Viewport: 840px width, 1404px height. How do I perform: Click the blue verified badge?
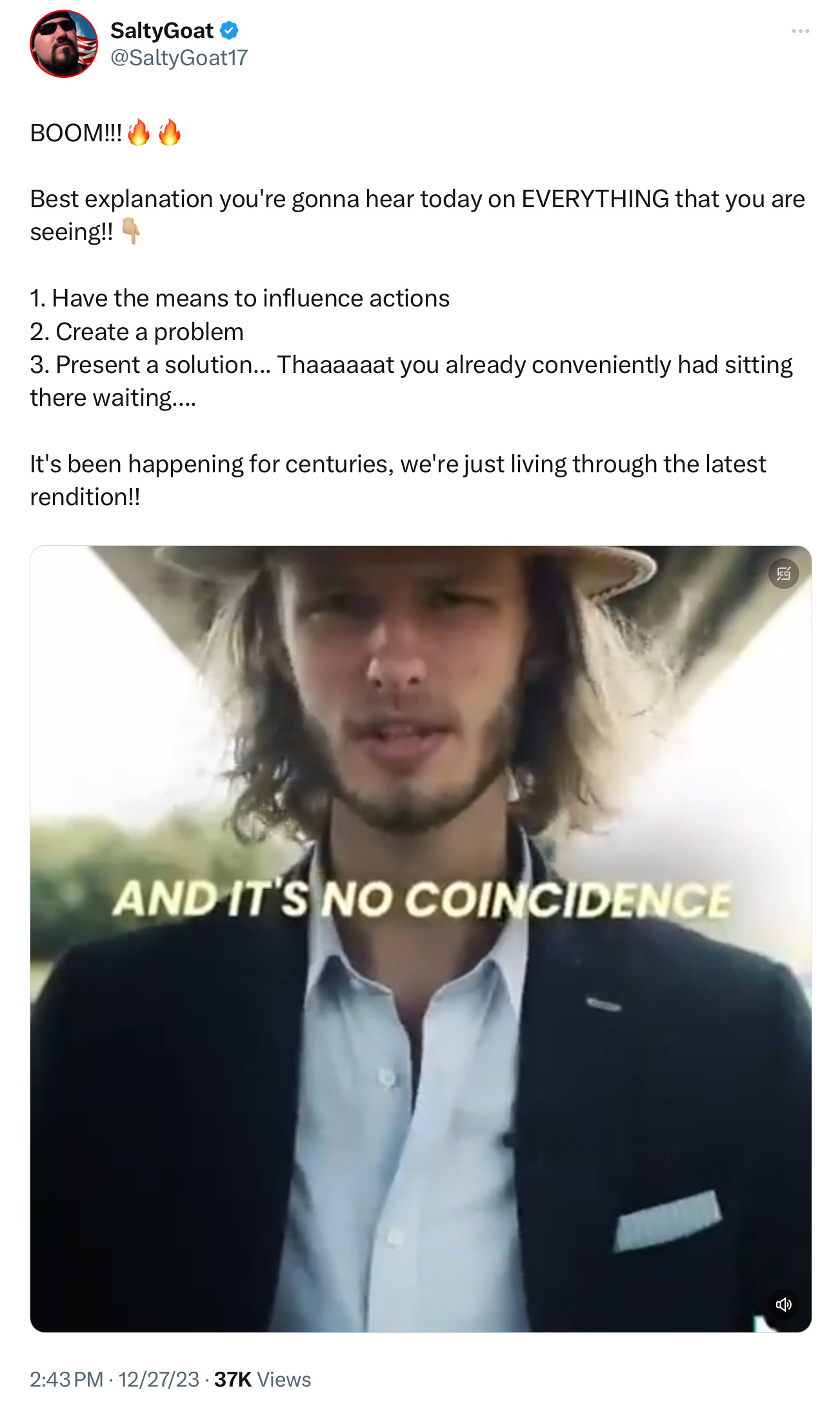coord(229,30)
